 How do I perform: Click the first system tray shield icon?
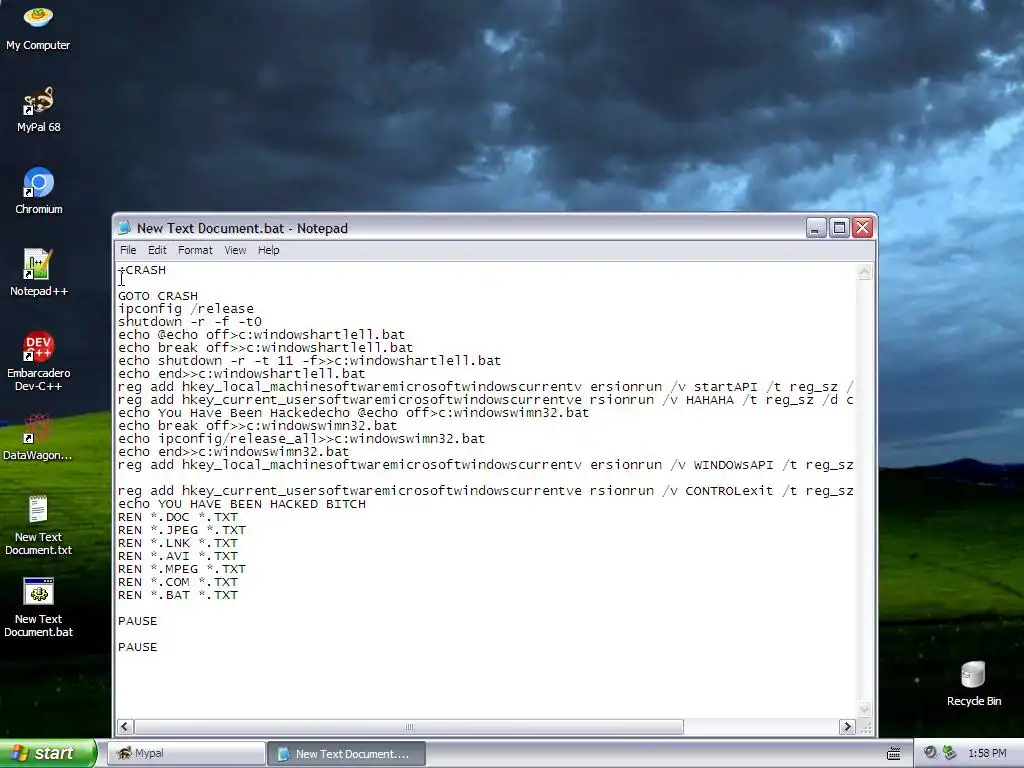930,752
